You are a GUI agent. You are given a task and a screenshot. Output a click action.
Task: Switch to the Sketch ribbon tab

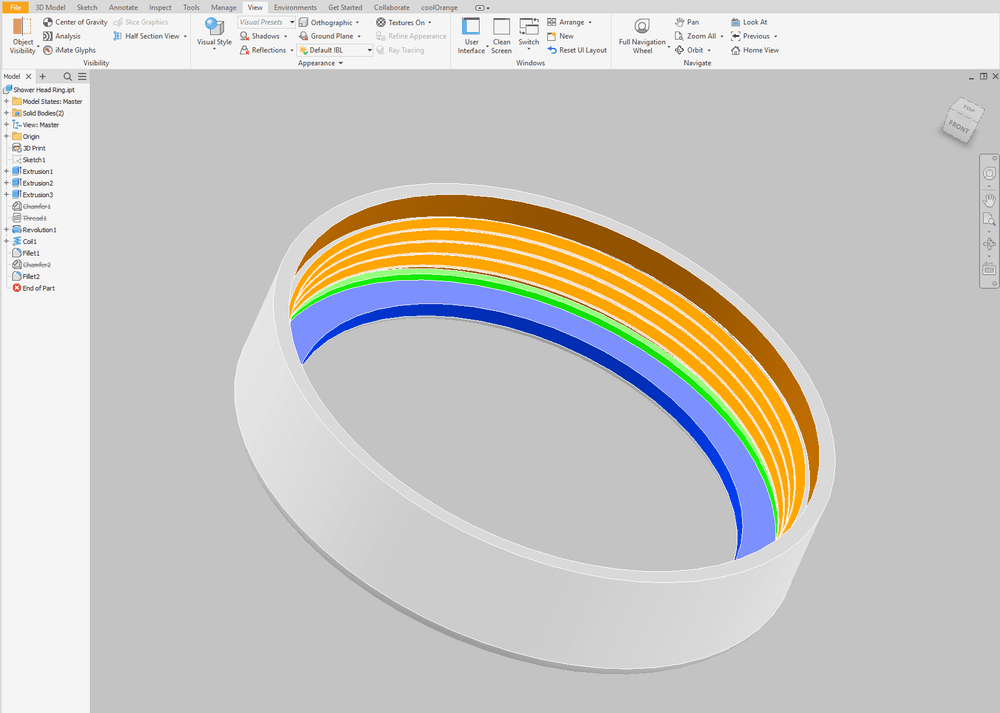click(x=87, y=7)
